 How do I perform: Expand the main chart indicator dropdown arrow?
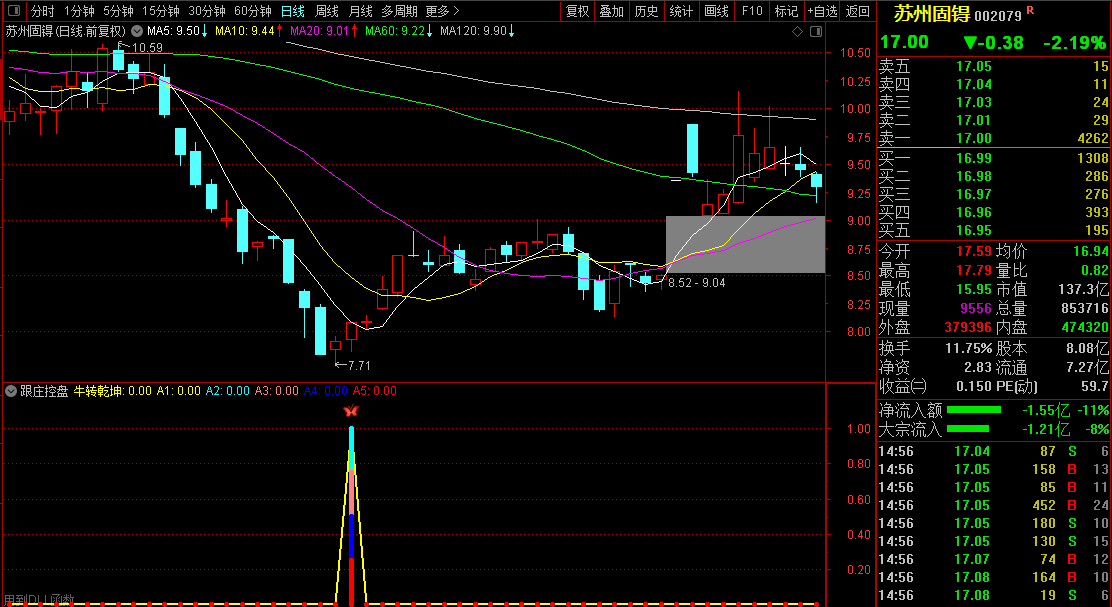pyautogui.click(x=137, y=31)
